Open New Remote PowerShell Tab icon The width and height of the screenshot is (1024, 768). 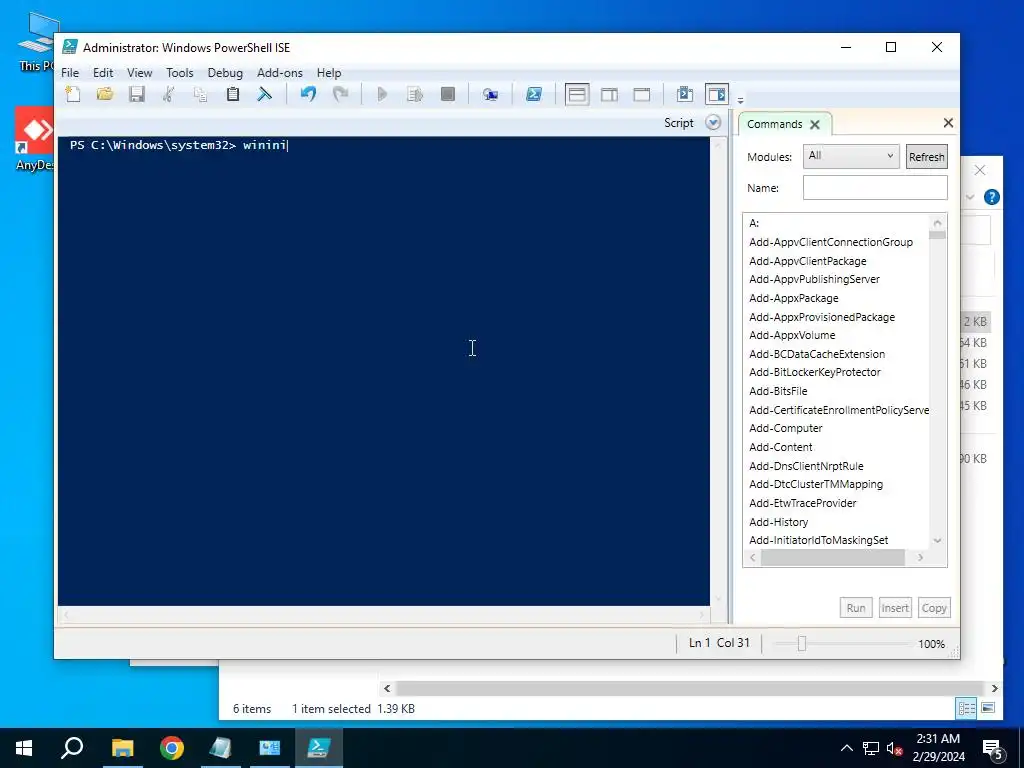pos(490,95)
